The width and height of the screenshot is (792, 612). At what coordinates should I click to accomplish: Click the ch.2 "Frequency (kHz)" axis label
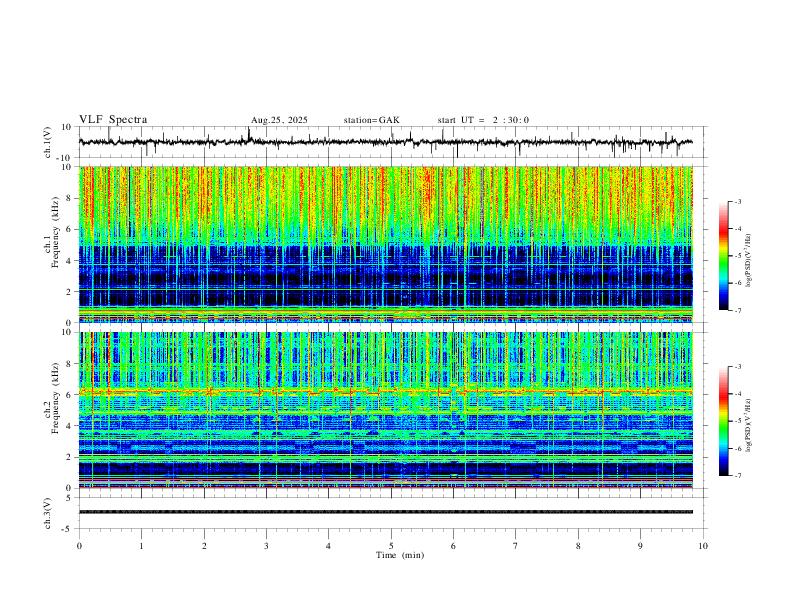pyautogui.click(x=55, y=397)
